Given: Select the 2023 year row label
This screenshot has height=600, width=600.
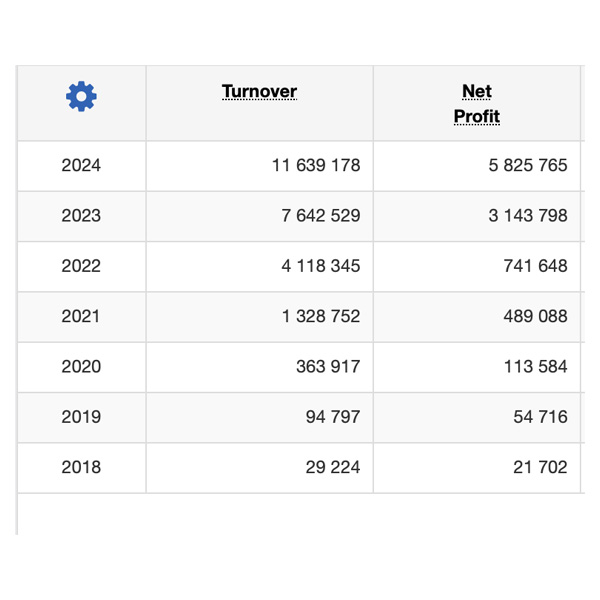Looking at the screenshot, I should (81, 216).
